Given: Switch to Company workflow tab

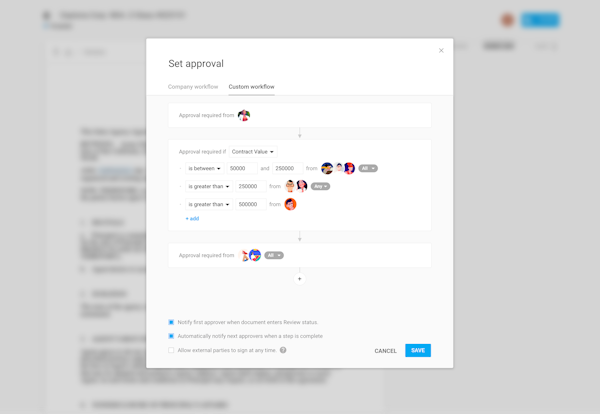Looking at the screenshot, I should 193,87.
